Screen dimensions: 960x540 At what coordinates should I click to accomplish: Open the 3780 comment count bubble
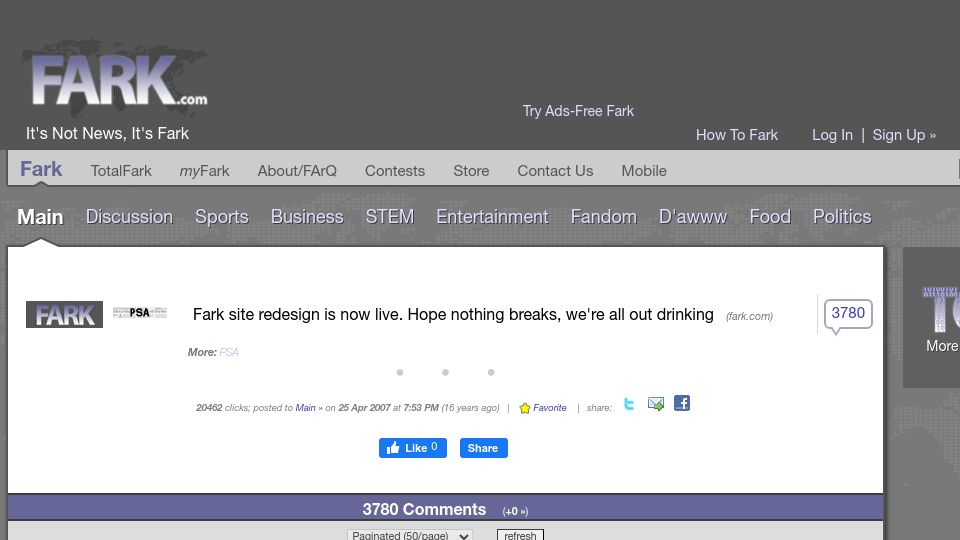pyautogui.click(x=848, y=314)
